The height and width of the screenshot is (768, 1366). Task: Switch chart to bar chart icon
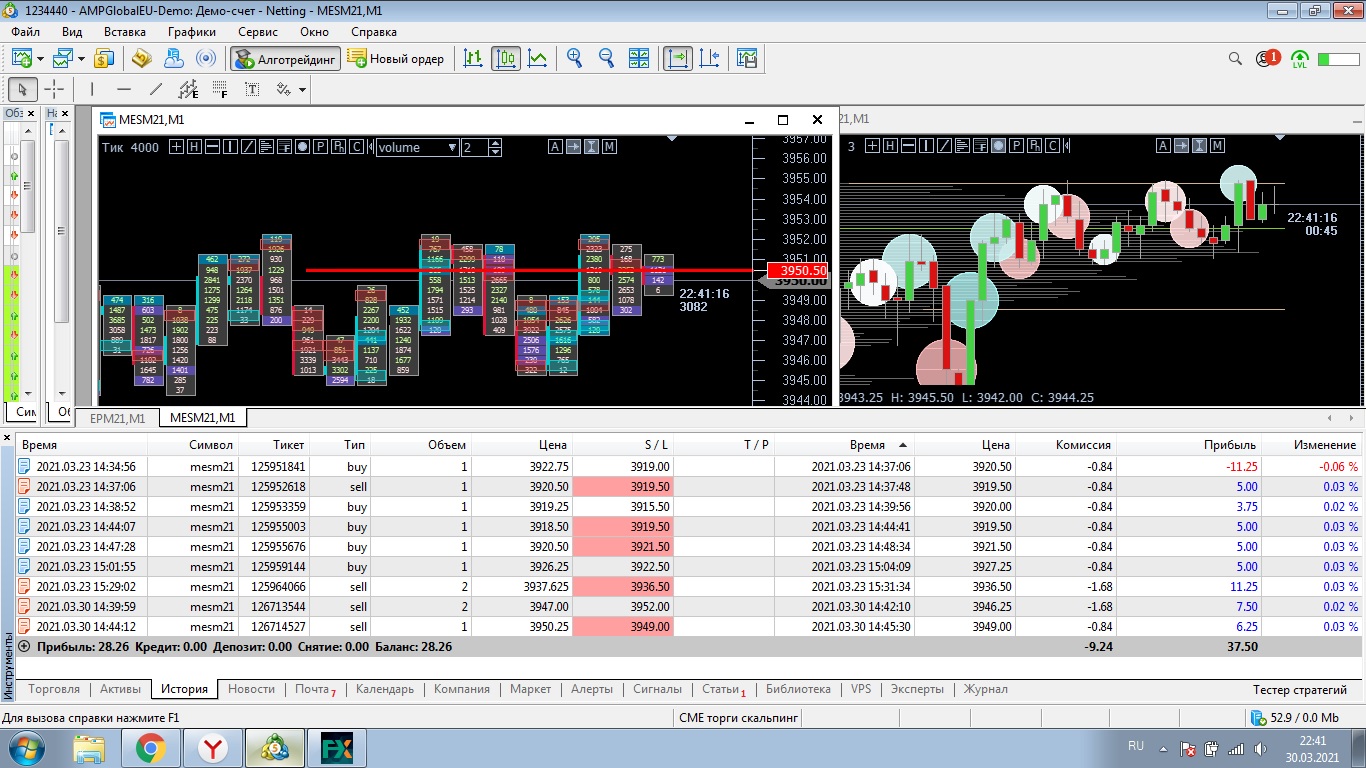click(x=474, y=59)
